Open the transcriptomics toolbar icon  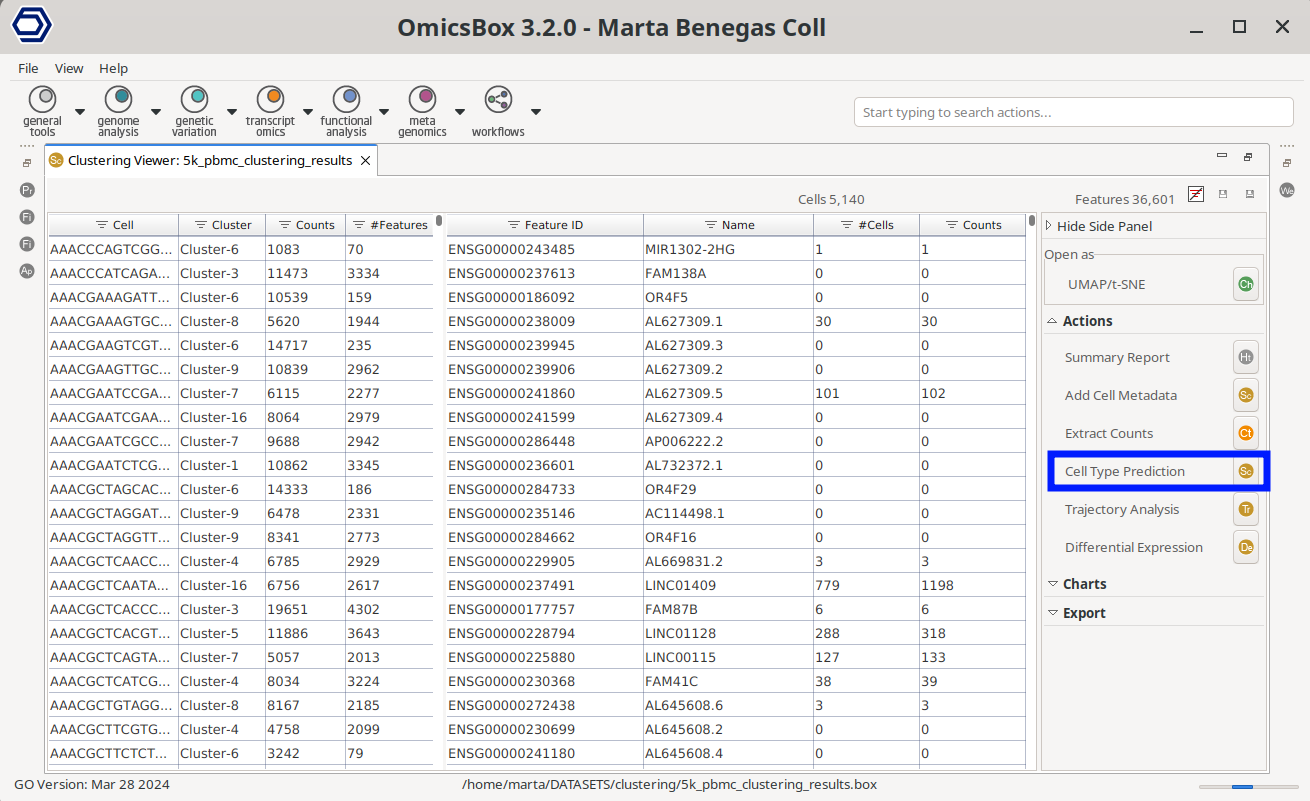pyautogui.click(x=270, y=100)
